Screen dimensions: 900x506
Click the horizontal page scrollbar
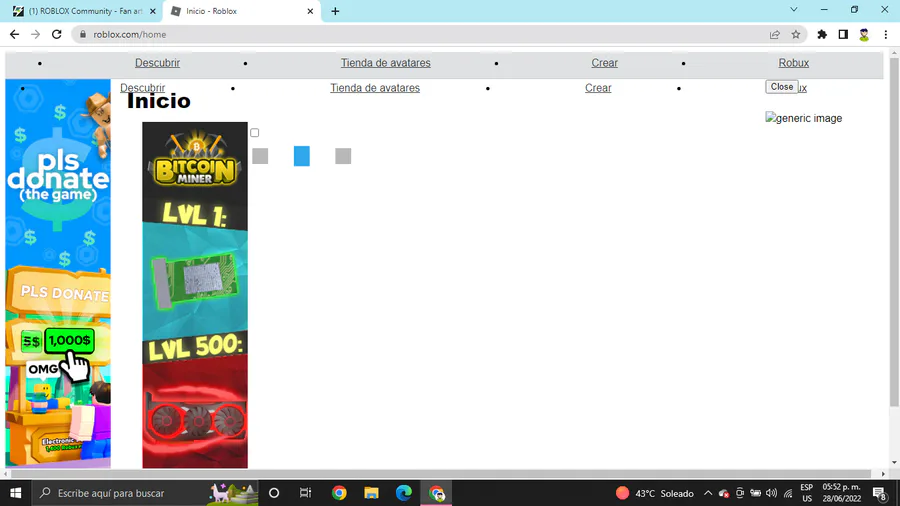(x=442, y=474)
